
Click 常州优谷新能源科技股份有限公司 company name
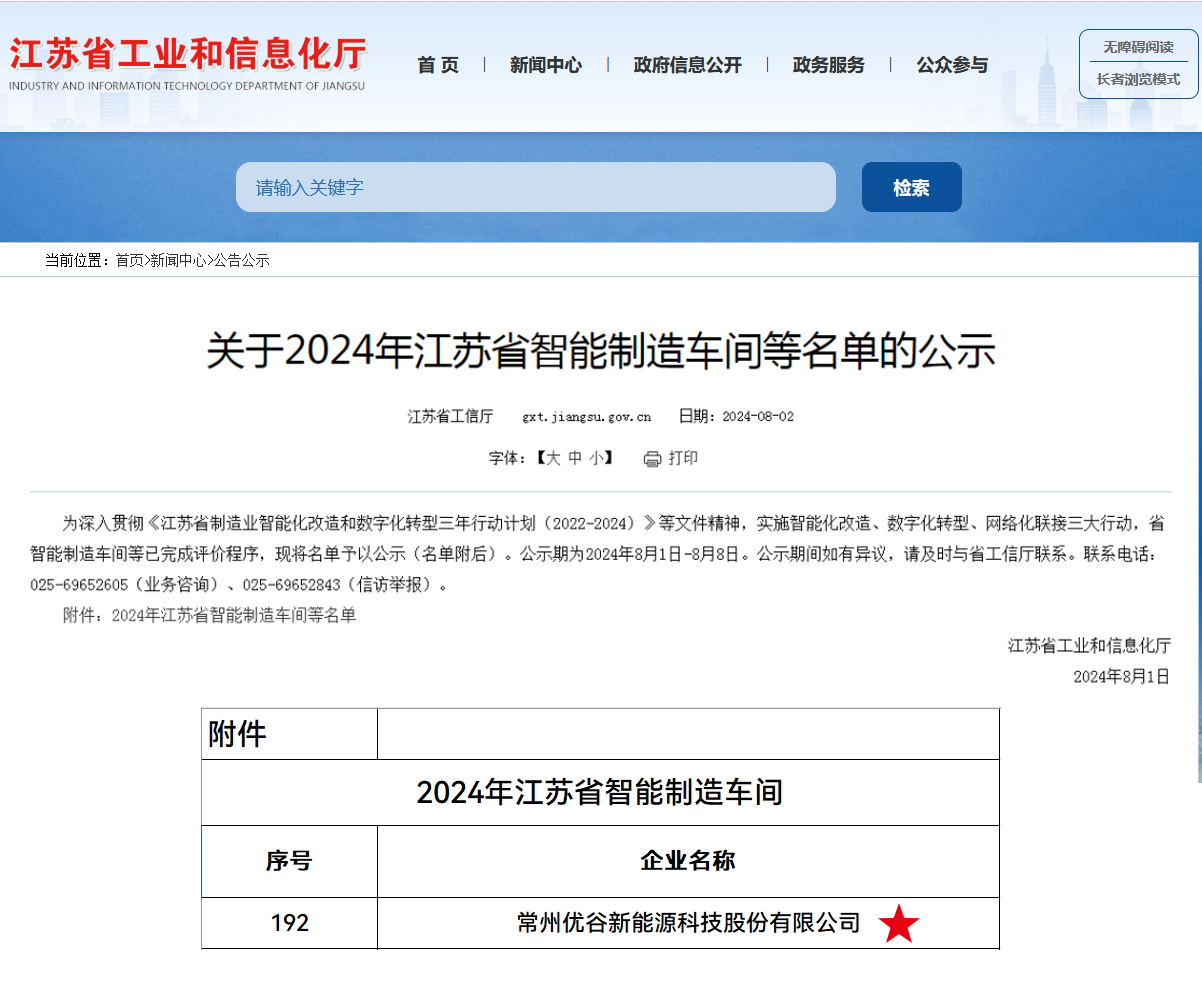point(689,923)
